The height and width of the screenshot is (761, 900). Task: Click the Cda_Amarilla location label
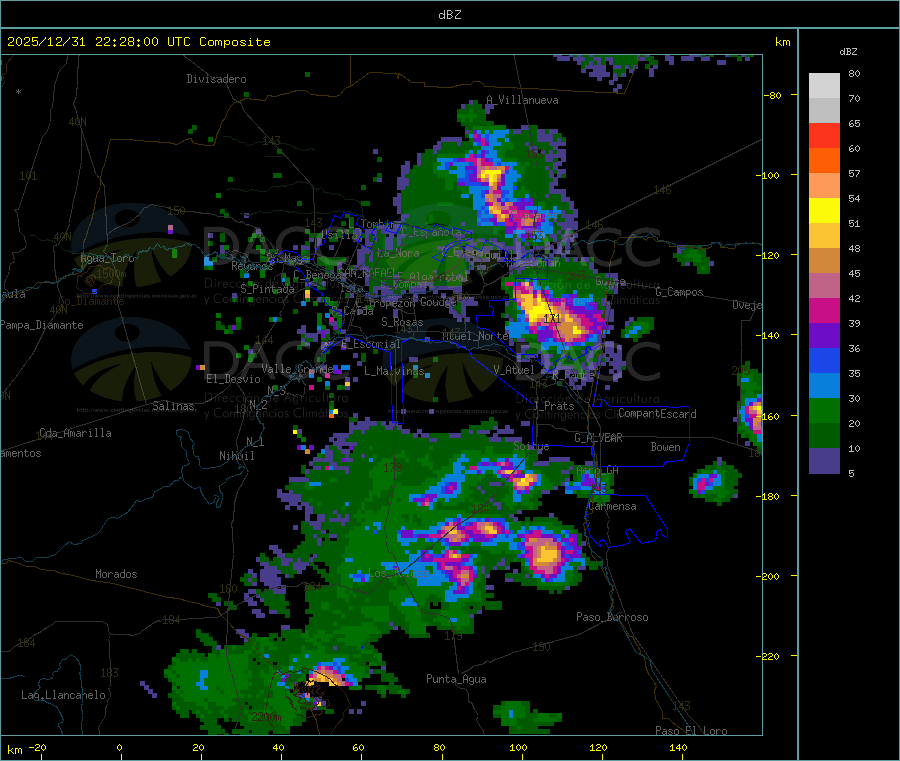coord(75,433)
